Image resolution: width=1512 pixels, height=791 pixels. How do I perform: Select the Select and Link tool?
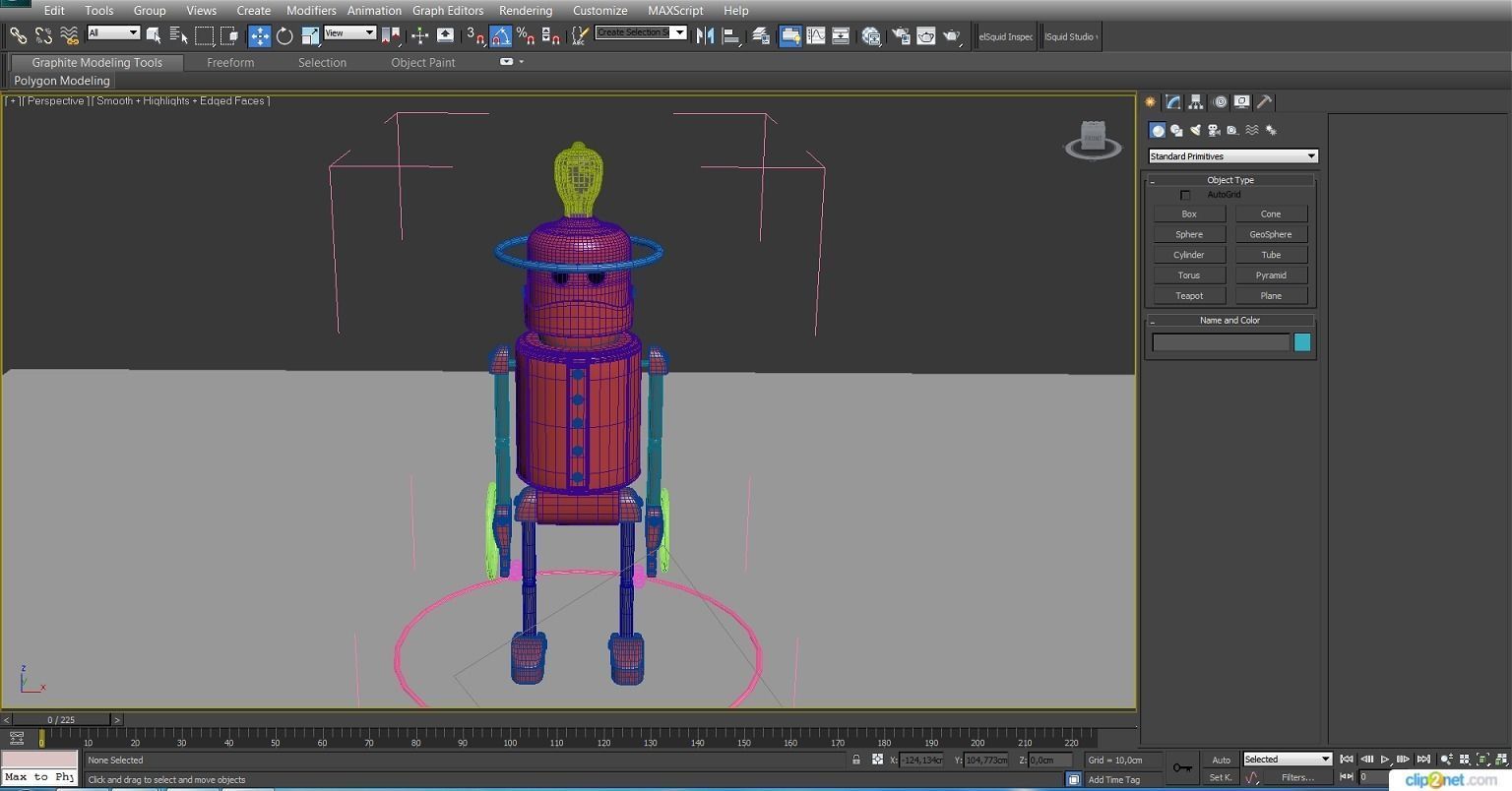coord(18,35)
